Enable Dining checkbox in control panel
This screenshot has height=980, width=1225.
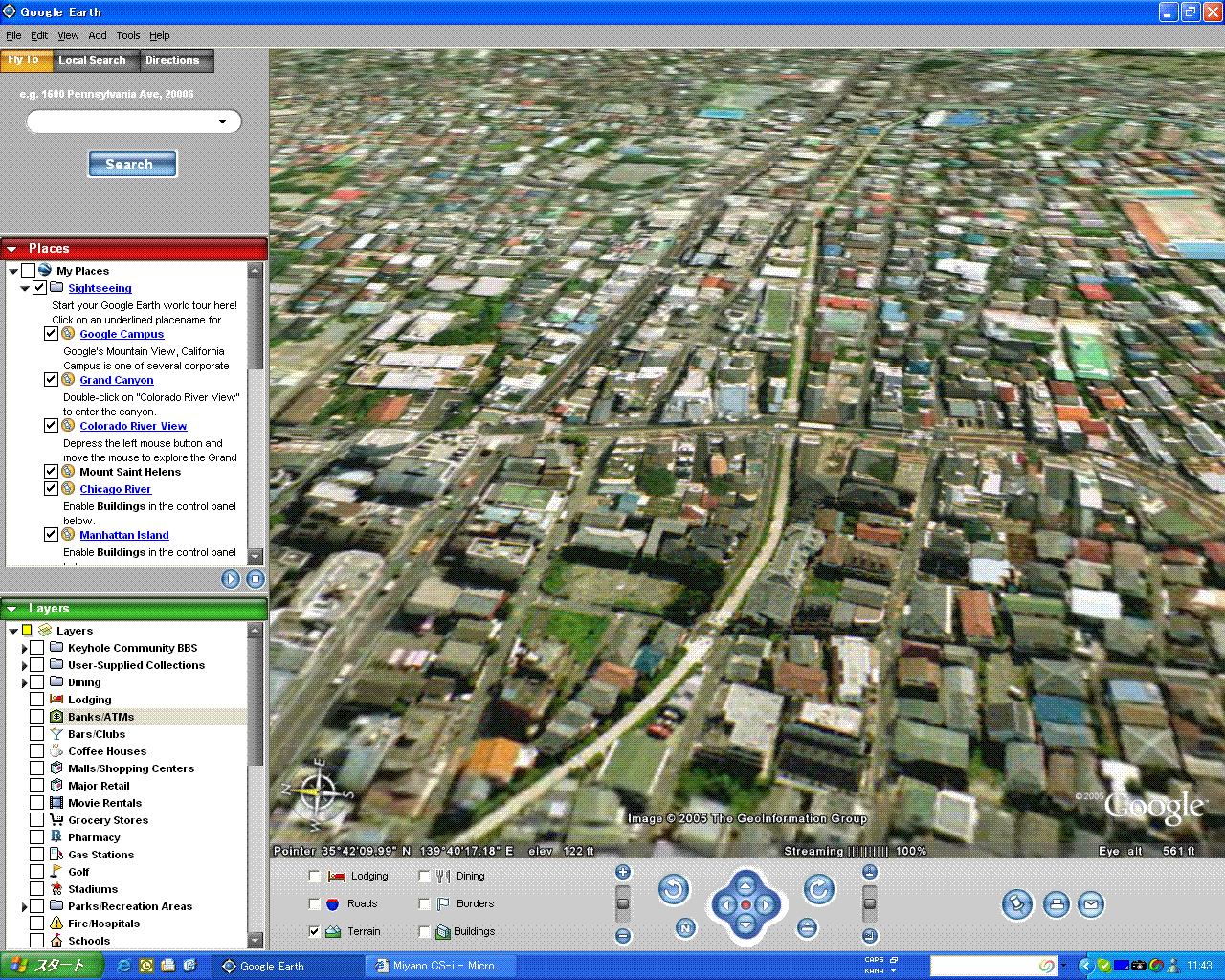424,877
